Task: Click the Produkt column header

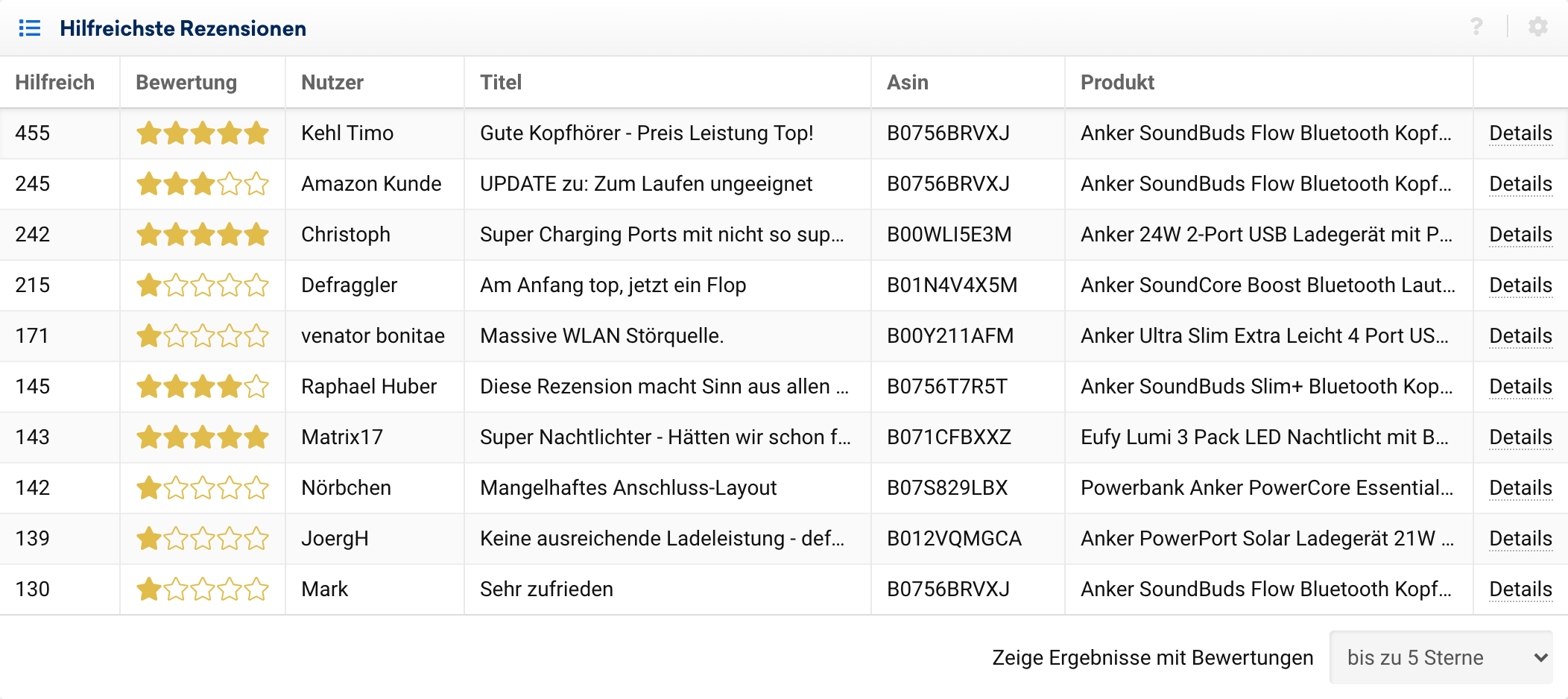Action: point(1117,82)
